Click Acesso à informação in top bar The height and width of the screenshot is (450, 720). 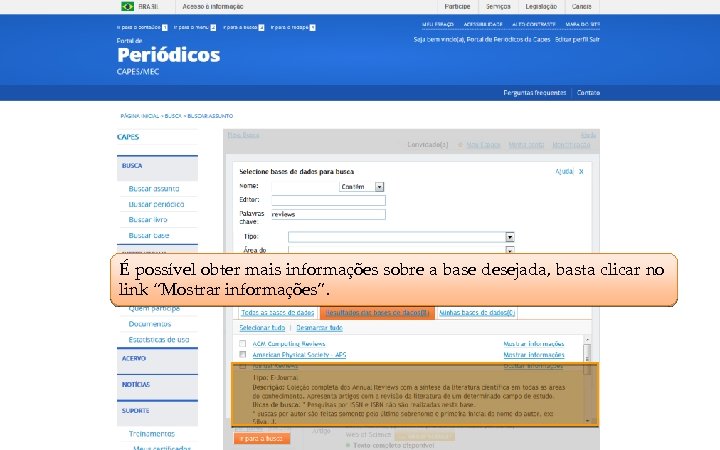tap(213, 6)
